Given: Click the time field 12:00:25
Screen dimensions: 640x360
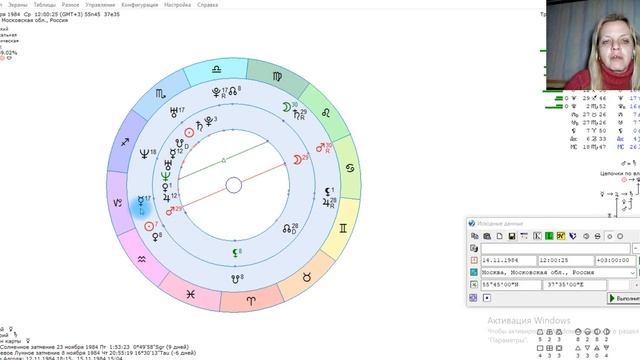Looking at the screenshot, I should click(566, 260).
